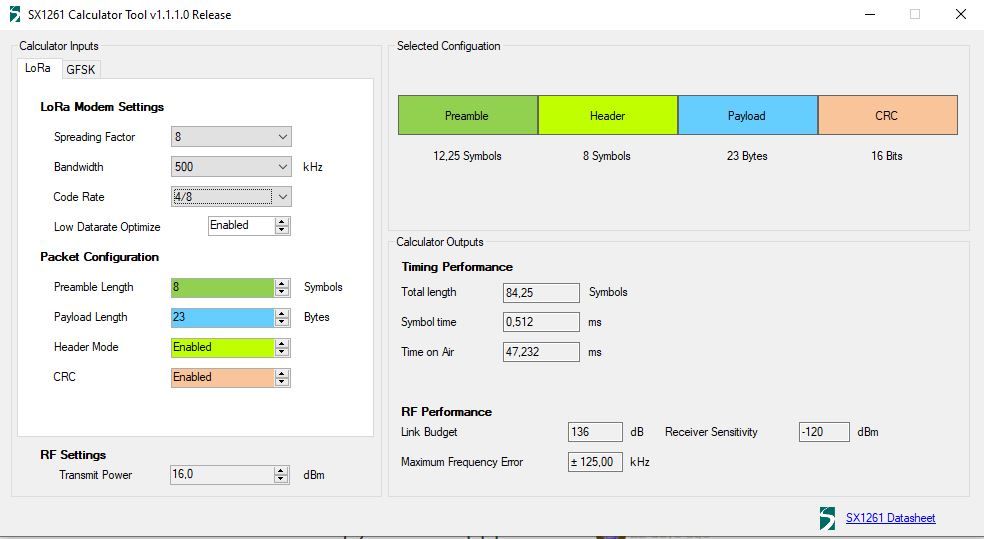Viewport: 984px width, 539px height.
Task: Click the 'RF Performance' heading
Action: 446,412
